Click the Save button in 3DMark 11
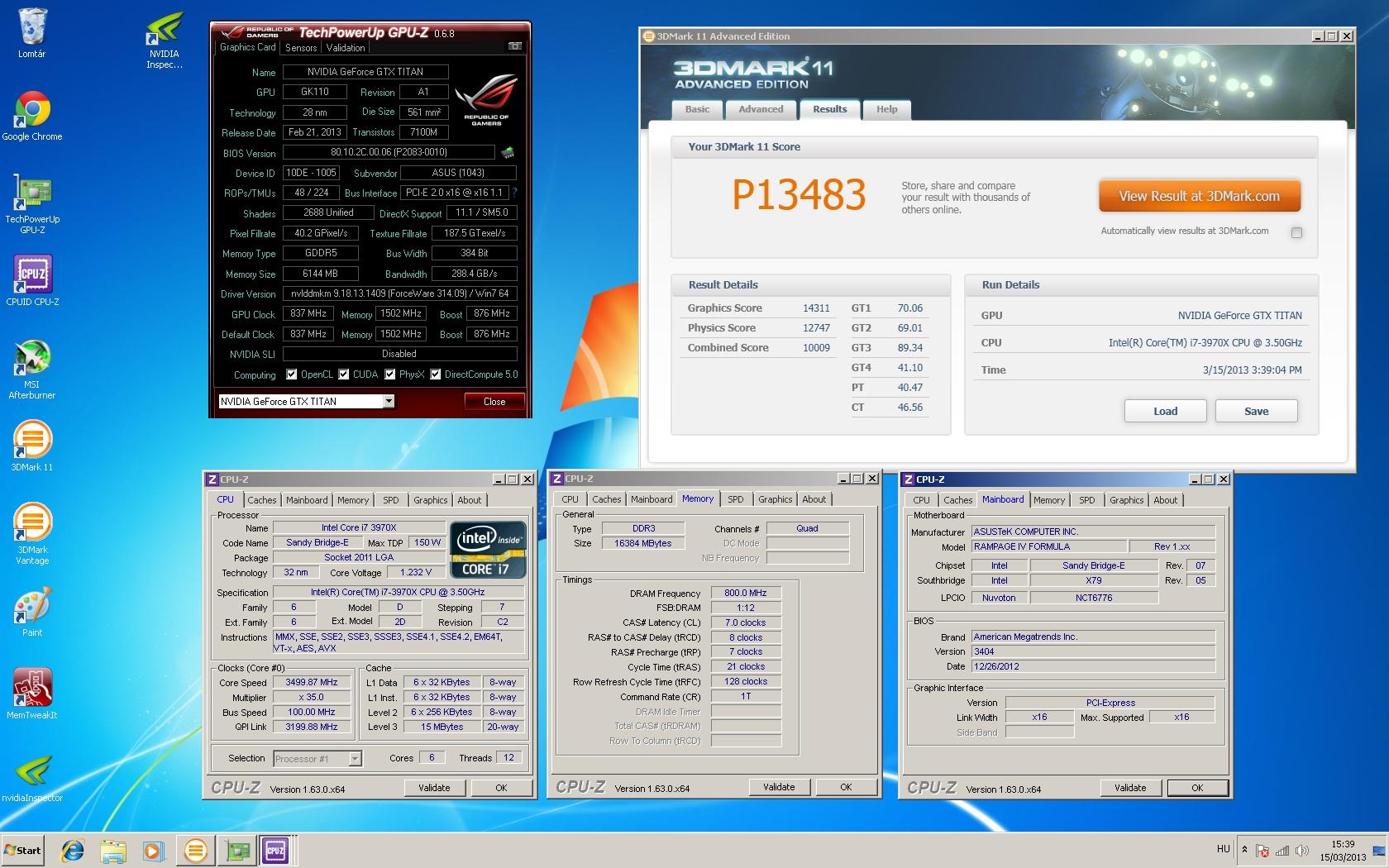The width and height of the screenshot is (1389, 868). (1256, 411)
